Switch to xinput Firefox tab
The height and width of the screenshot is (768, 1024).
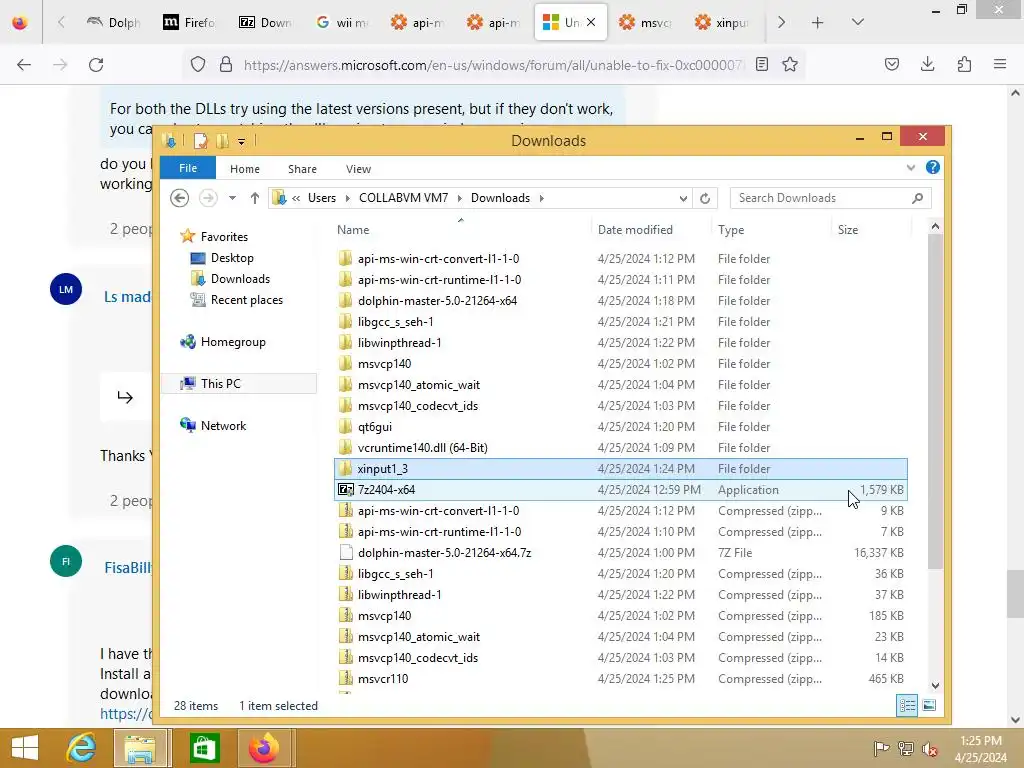click(x=722, y=22)
